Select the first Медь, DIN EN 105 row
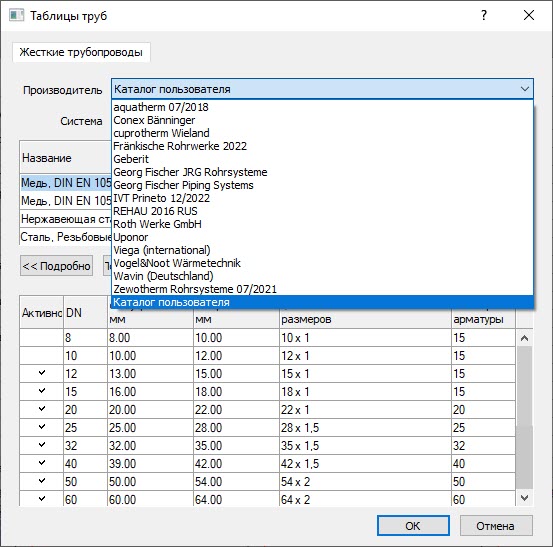The width and height of the screenshot is (553, 547). click(x=66, y=183)
